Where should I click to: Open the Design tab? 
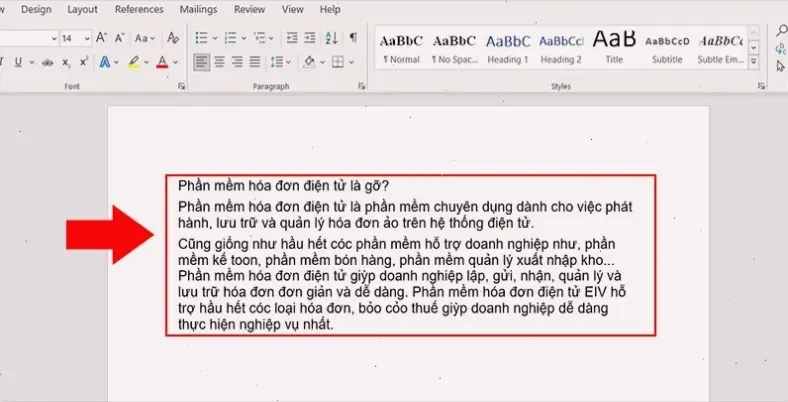click(x=36, y=9)
